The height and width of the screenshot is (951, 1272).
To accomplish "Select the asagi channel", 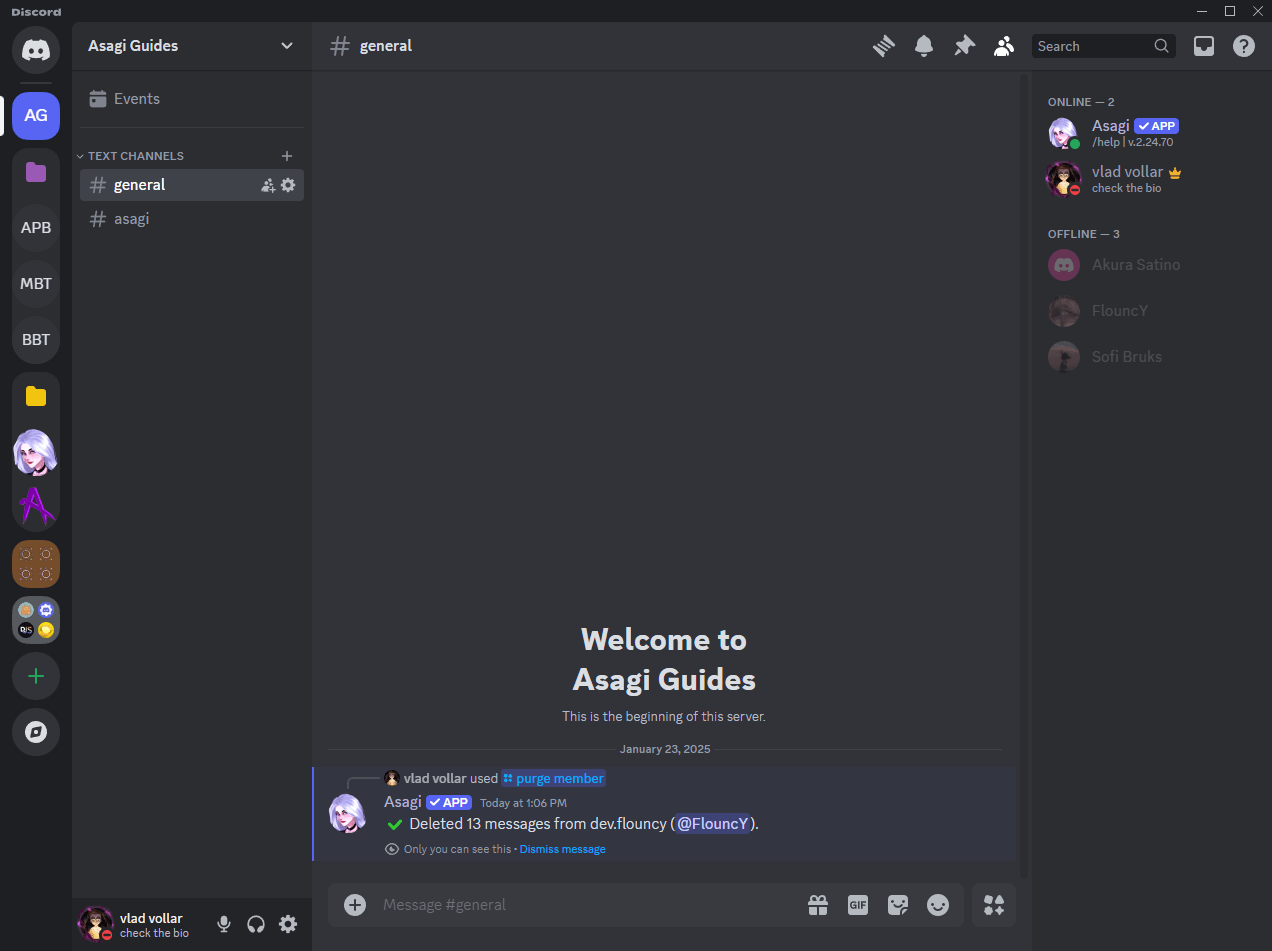I will [191, 219].
